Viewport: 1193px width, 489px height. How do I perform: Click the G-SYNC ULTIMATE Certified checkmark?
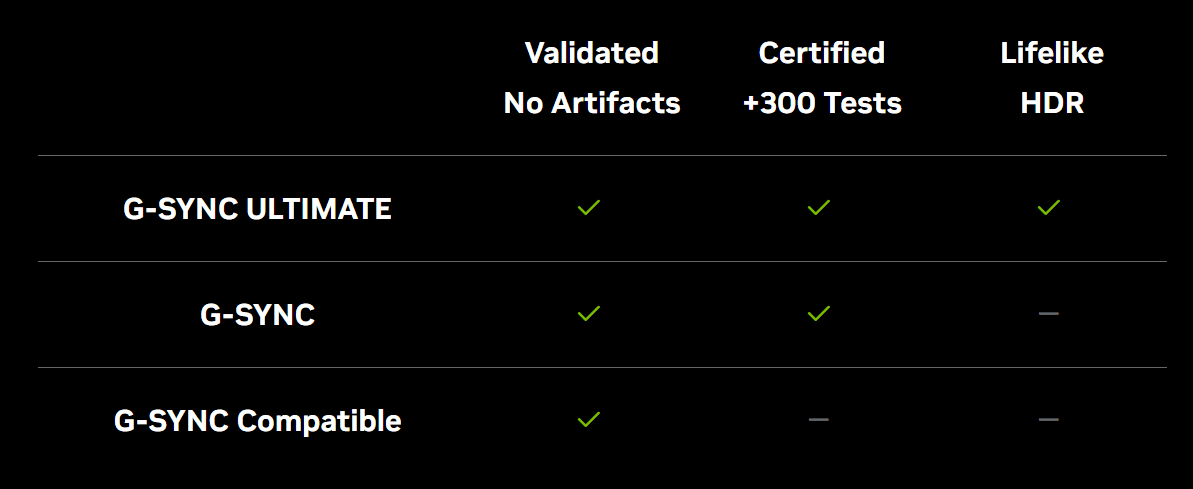[x=819, y=207]
